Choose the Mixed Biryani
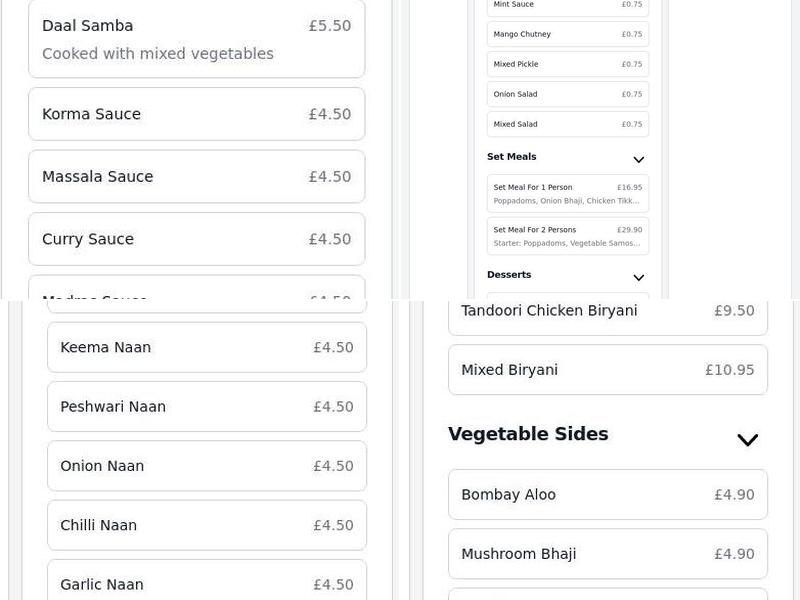Viewport: 800px width, 600px height. pyautogui.click(x=607, y=370)
